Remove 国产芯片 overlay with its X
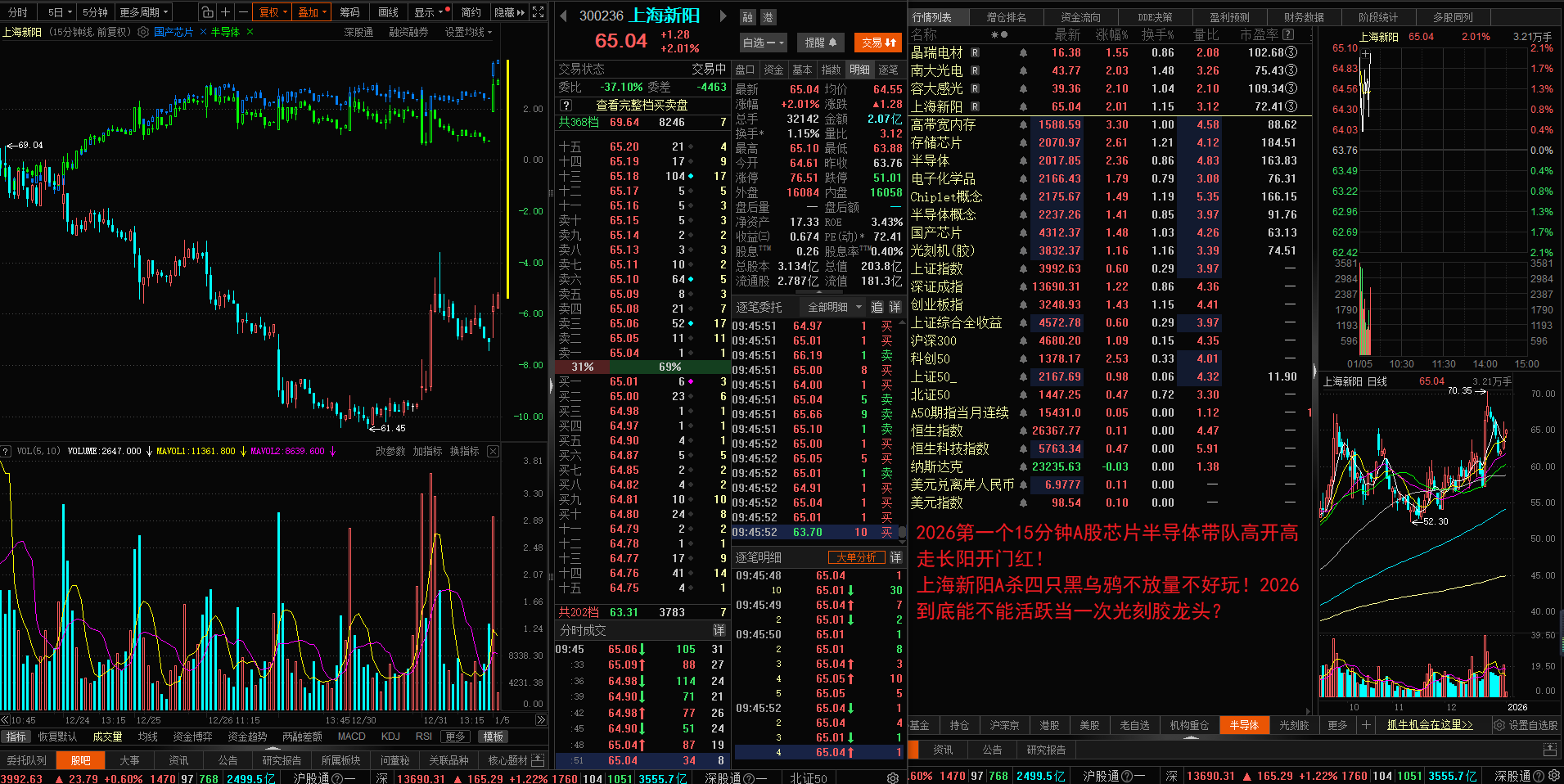1564x784 pixels. 203,32
